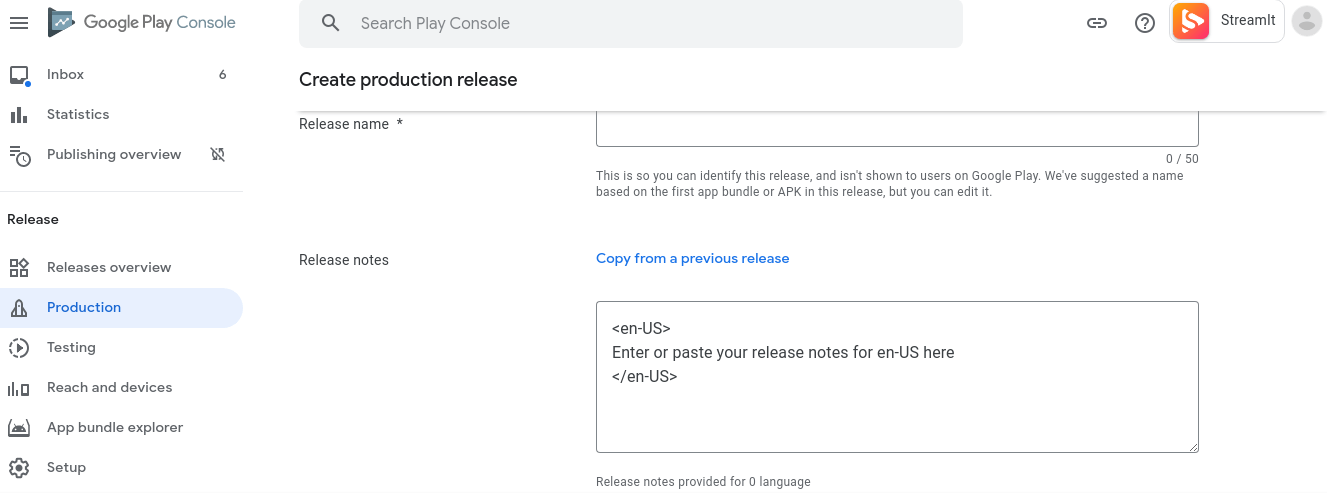Click the Release name input field
The height and width of the screenshot is (493, 1327).
click(896, 130)
